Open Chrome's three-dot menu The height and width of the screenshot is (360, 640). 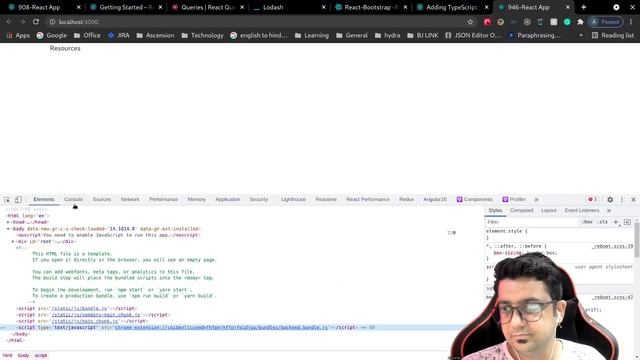(631, 22)
